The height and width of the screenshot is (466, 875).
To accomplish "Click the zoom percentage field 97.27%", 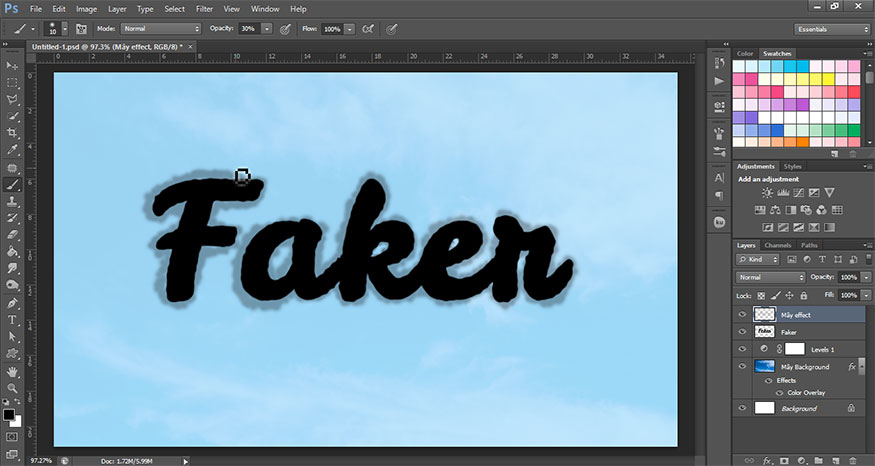I will [x=40, y=461].
